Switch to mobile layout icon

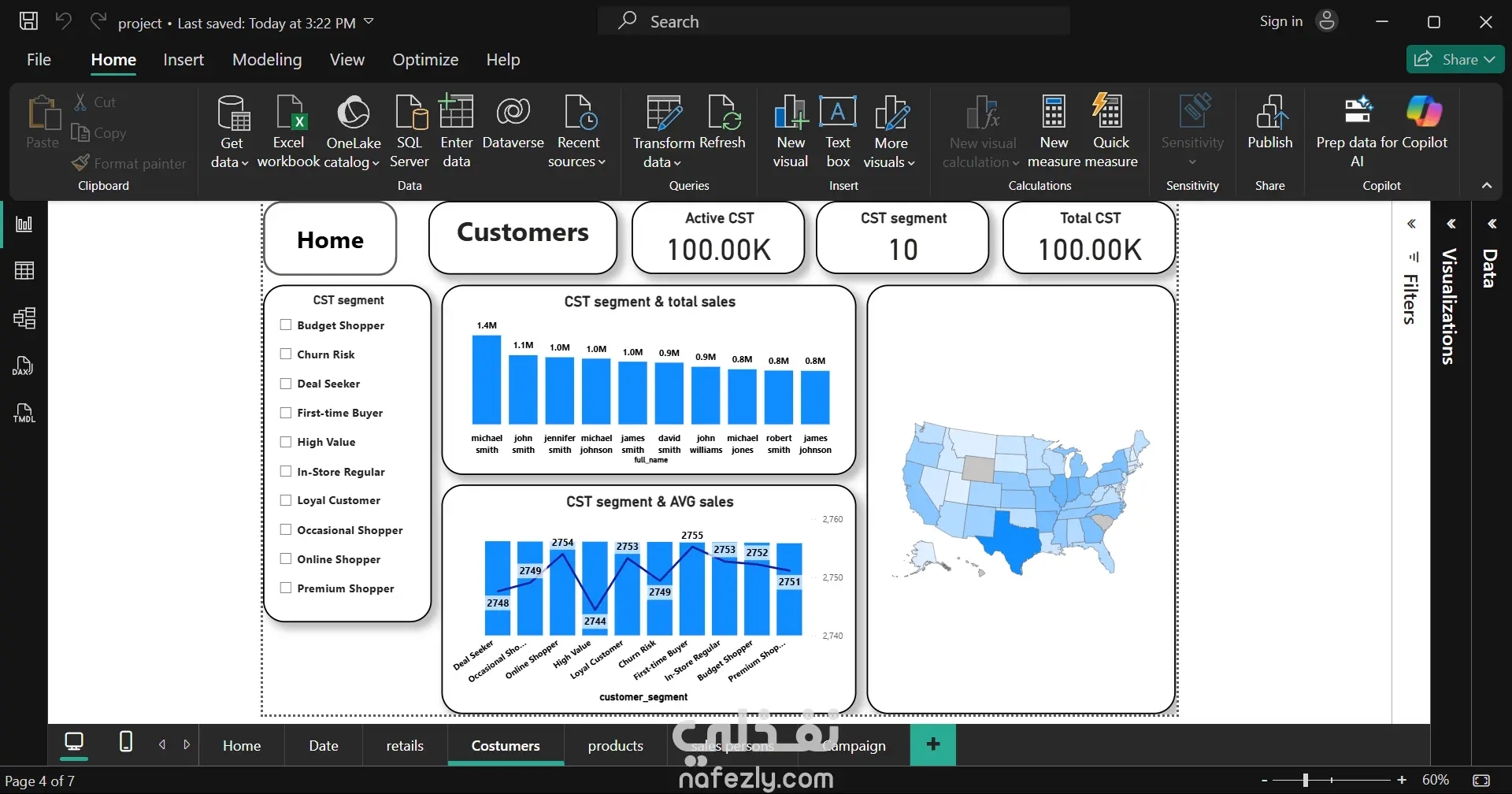coord(125,742)
